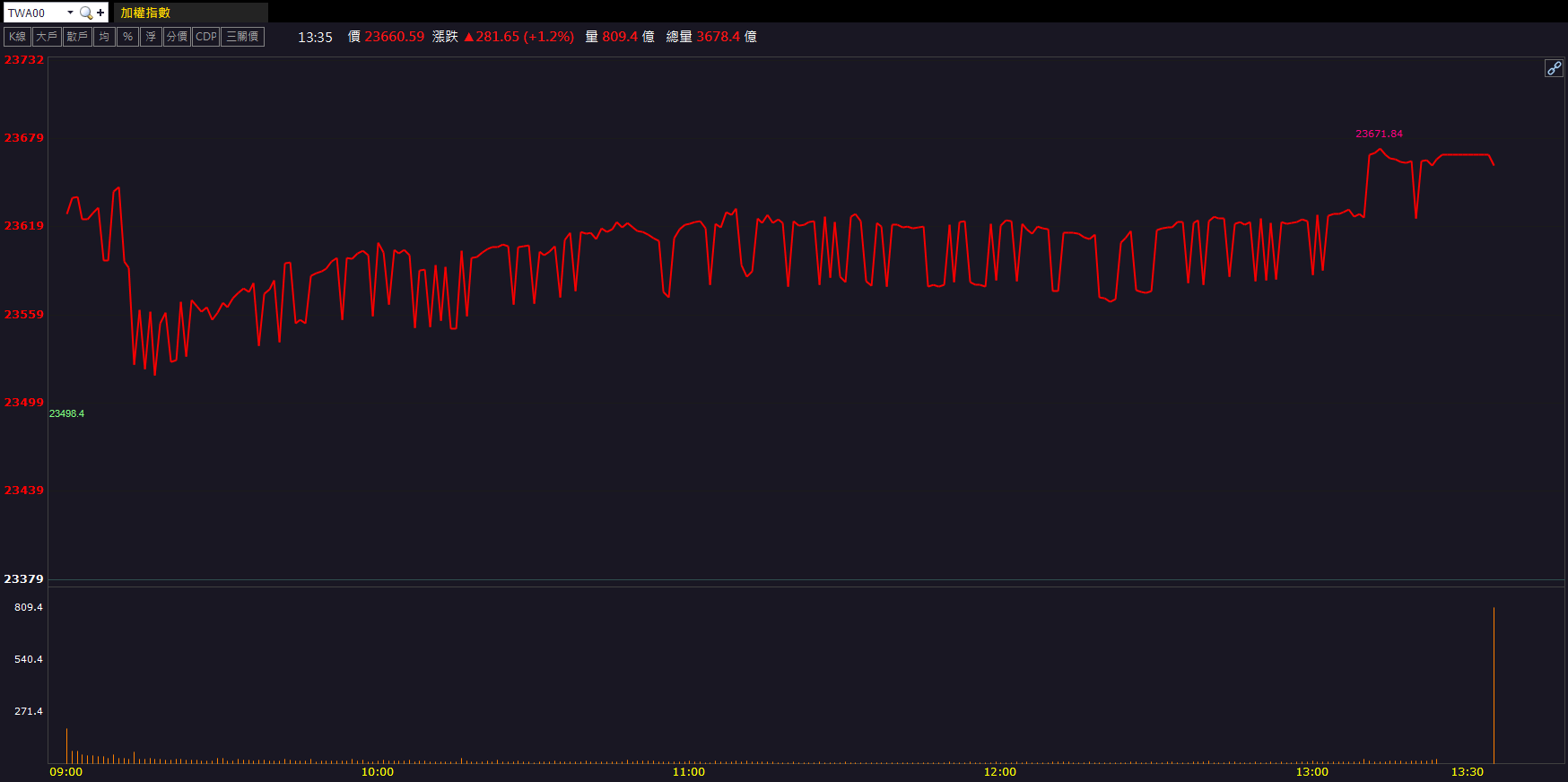Click the TWA00 symbol input field
The width and height of the screenshot is (1568, 782).
pyautogui.click(x=34, y=13)
